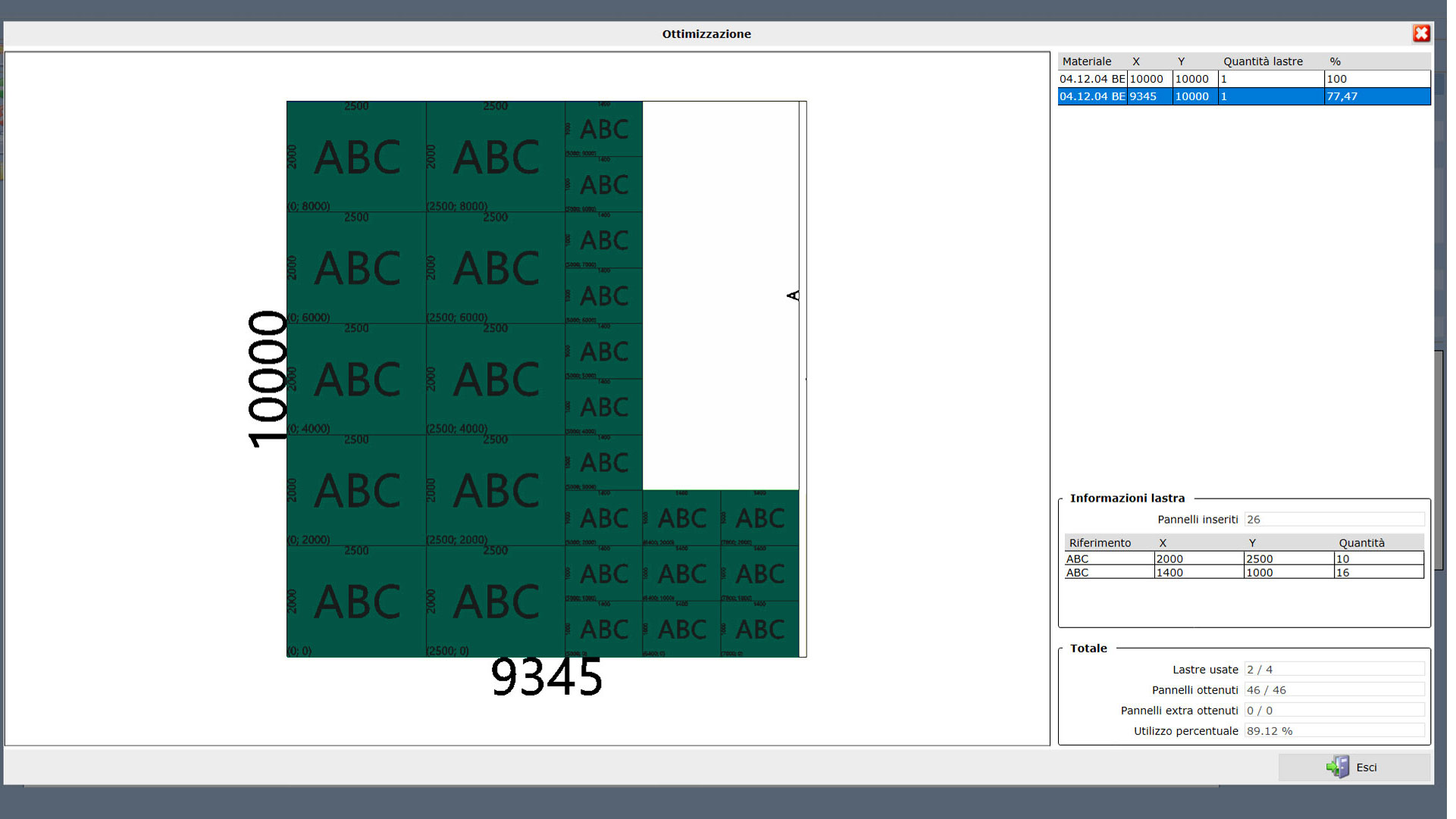Click the Quantità lastre column header

[x=1262, y=61]
